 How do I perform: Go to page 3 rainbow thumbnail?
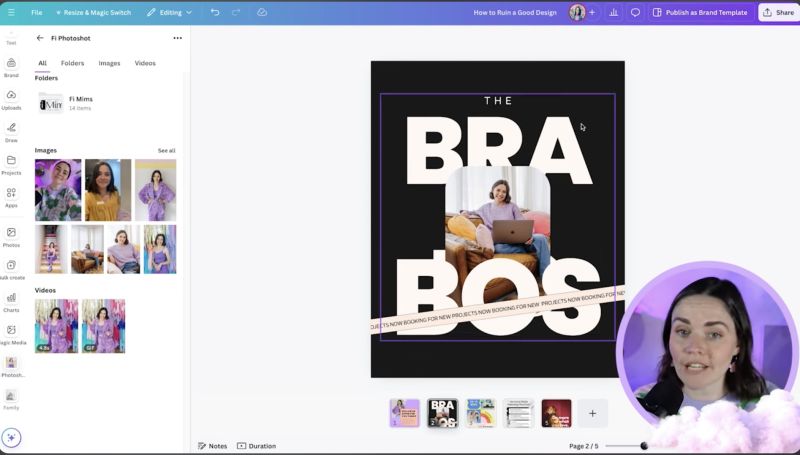click(x=481, y=413)
